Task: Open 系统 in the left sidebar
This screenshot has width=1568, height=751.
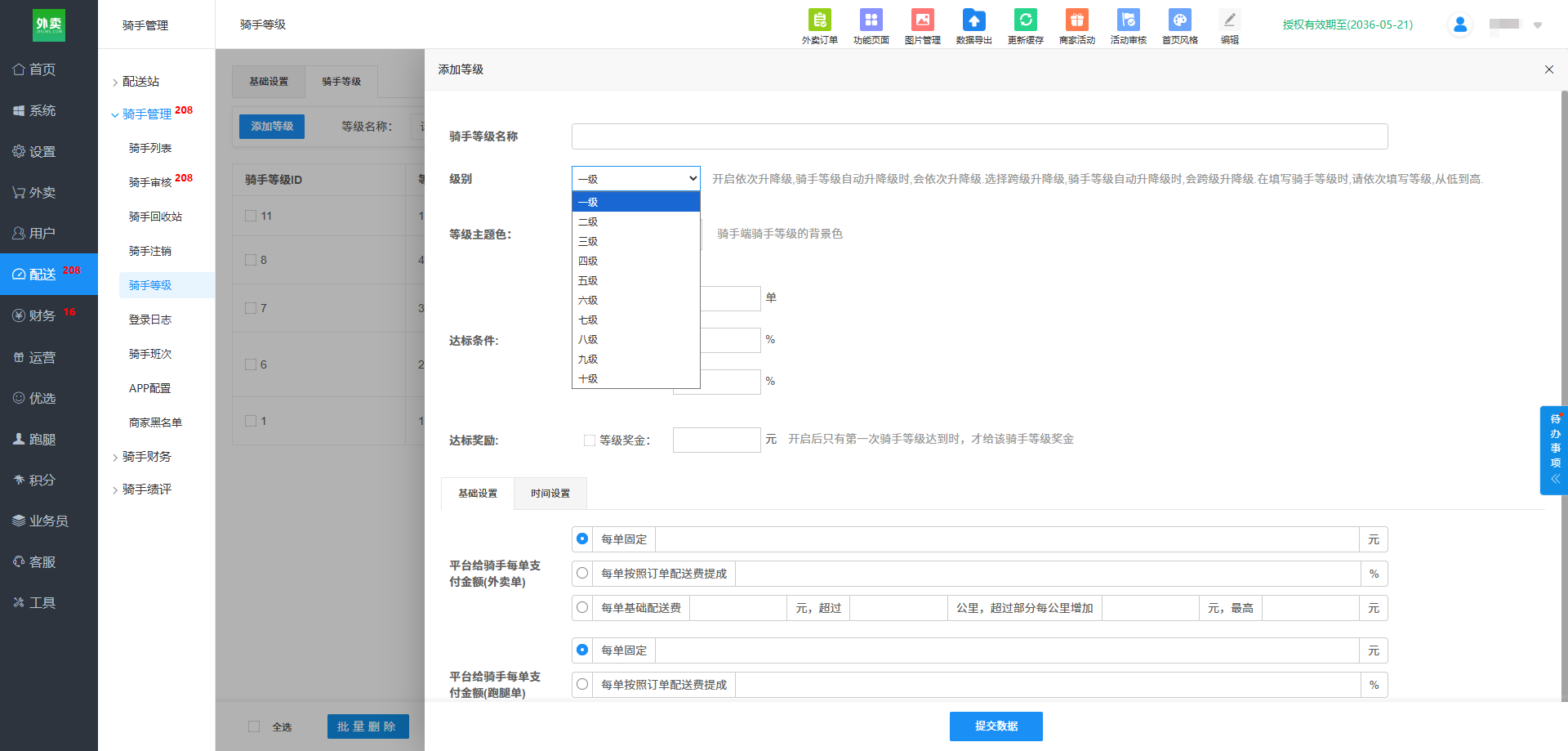Action: coord(49,110)
